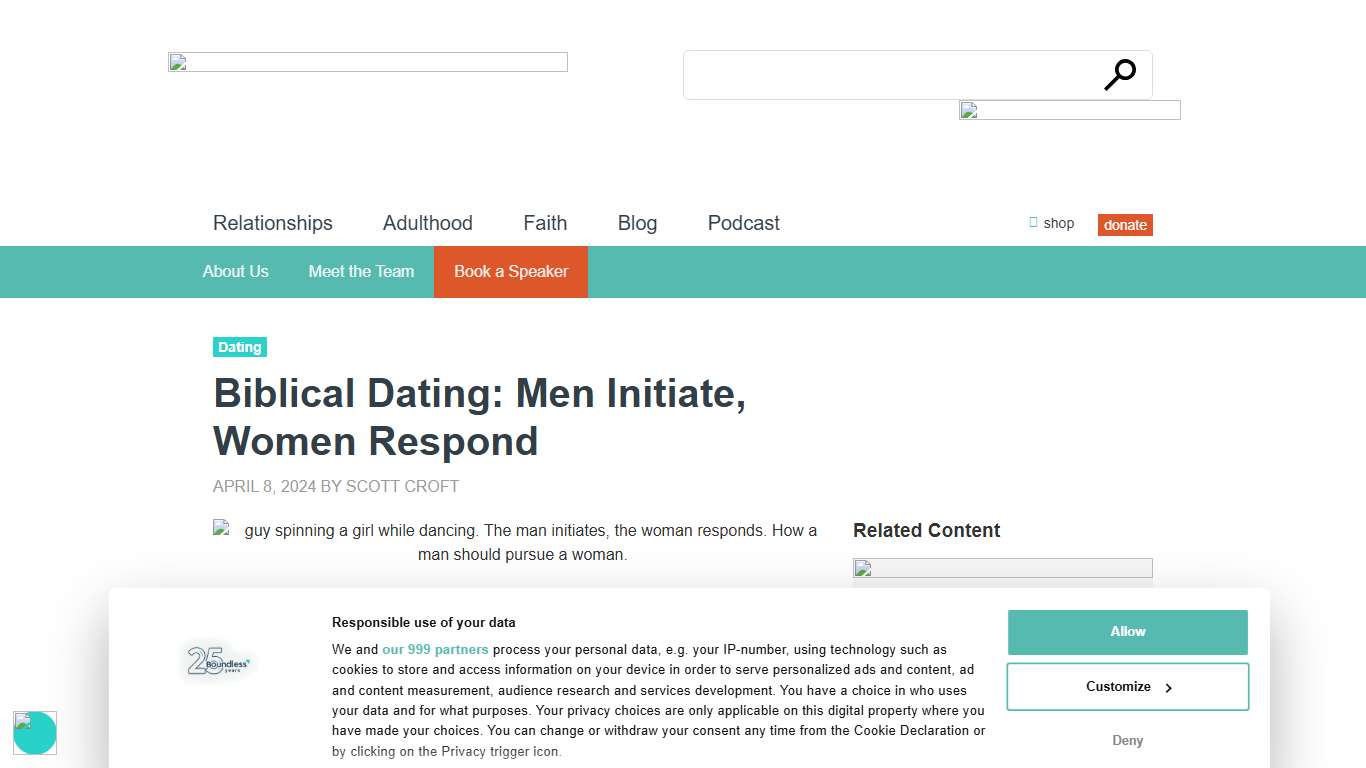
Task: Click the donate button
Action: (x=1124, y=225)
